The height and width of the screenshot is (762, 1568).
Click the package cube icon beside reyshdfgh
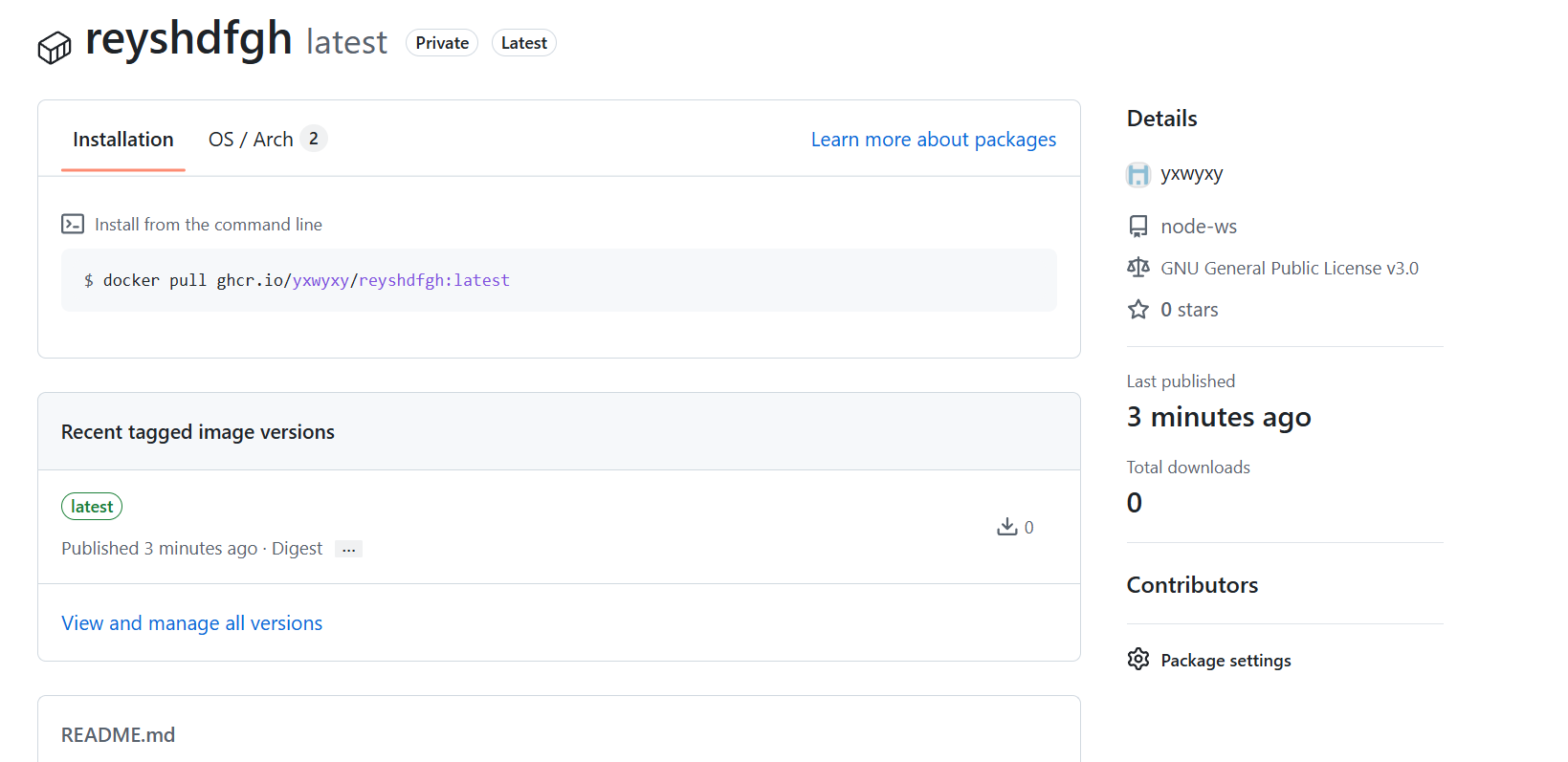pyautogui.click(x=55, y=47)
